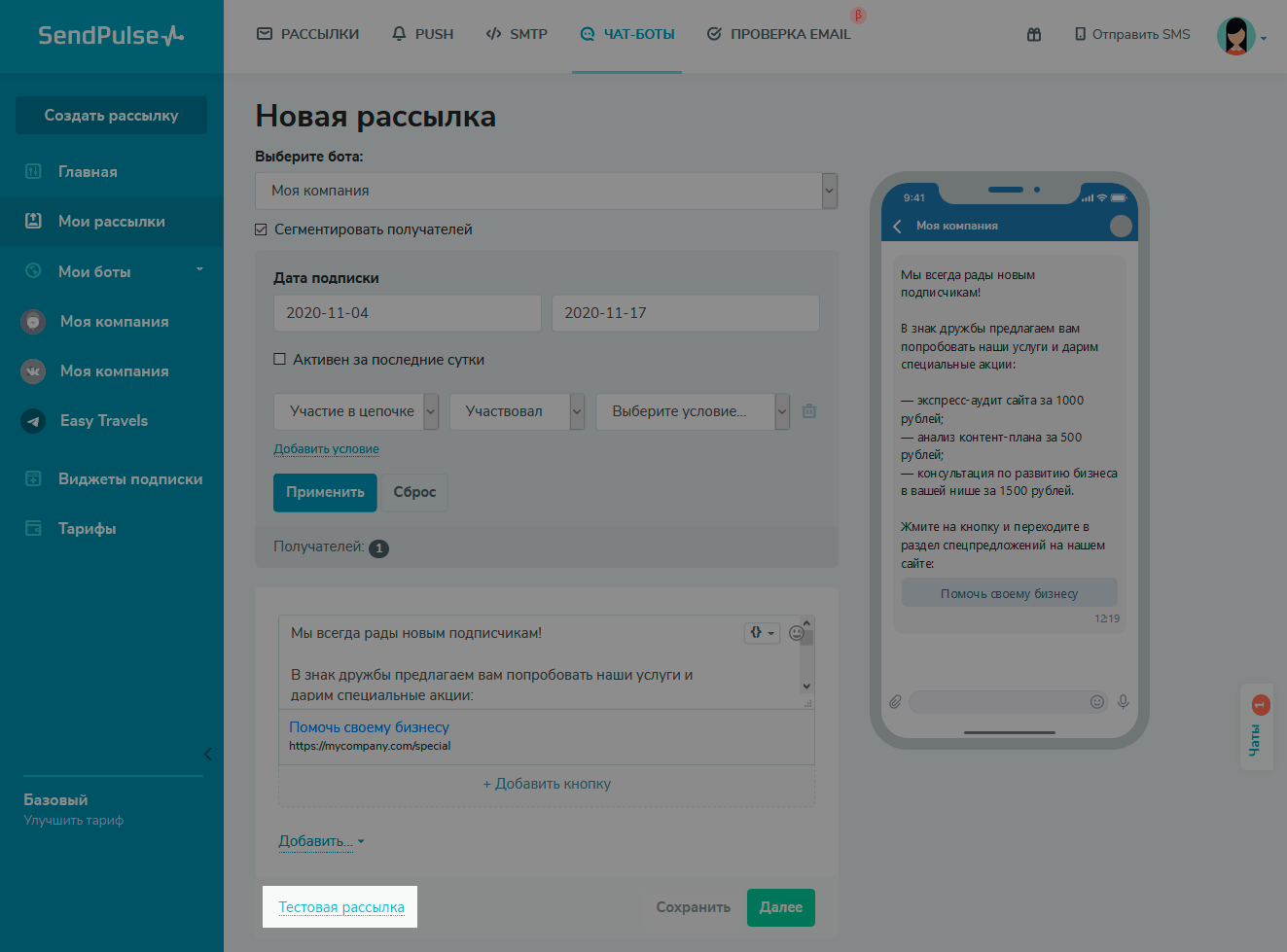The width and height of the screenshot is (1287, 952).
Task: Select Messenger bot Моя компания icon
Action: (33, 321)
